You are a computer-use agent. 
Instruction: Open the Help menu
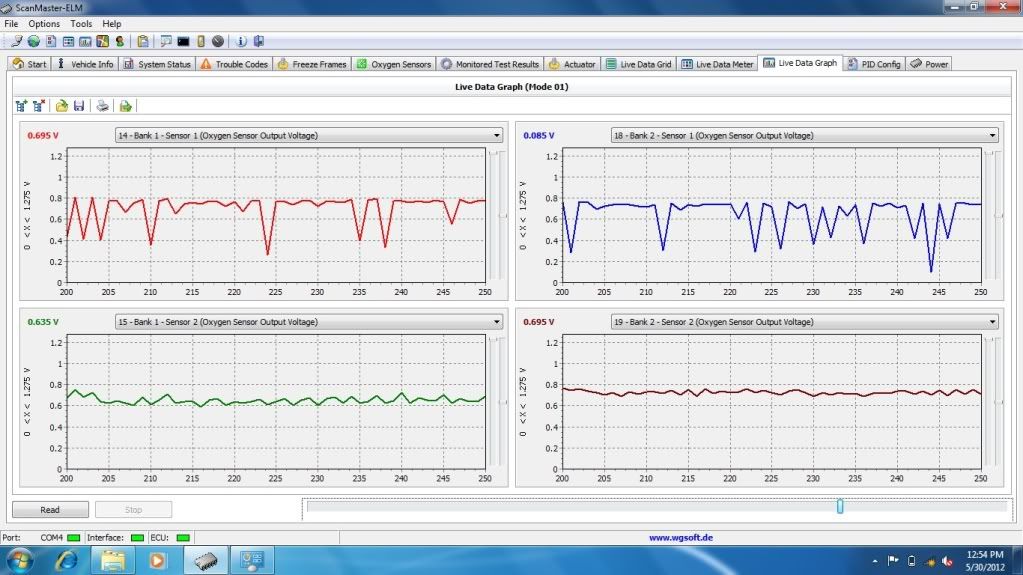point(112,23)
